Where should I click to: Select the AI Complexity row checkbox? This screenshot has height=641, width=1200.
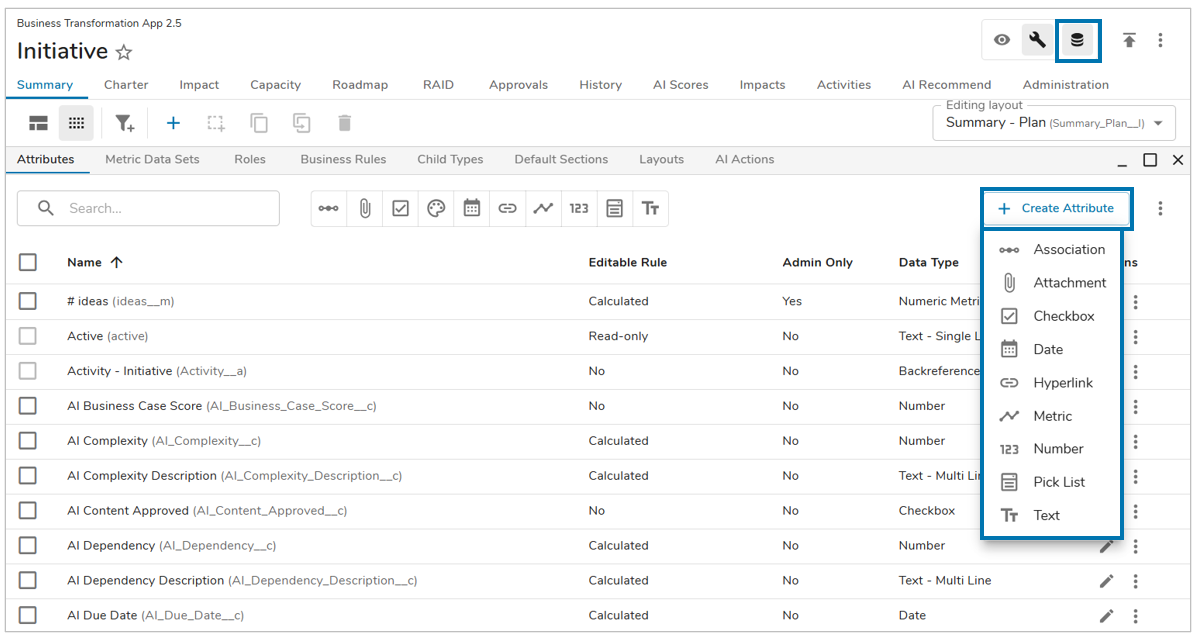coord(28,441)
